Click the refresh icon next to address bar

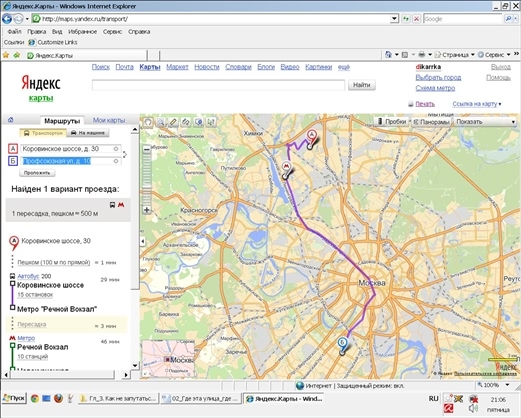click(406, 19)
